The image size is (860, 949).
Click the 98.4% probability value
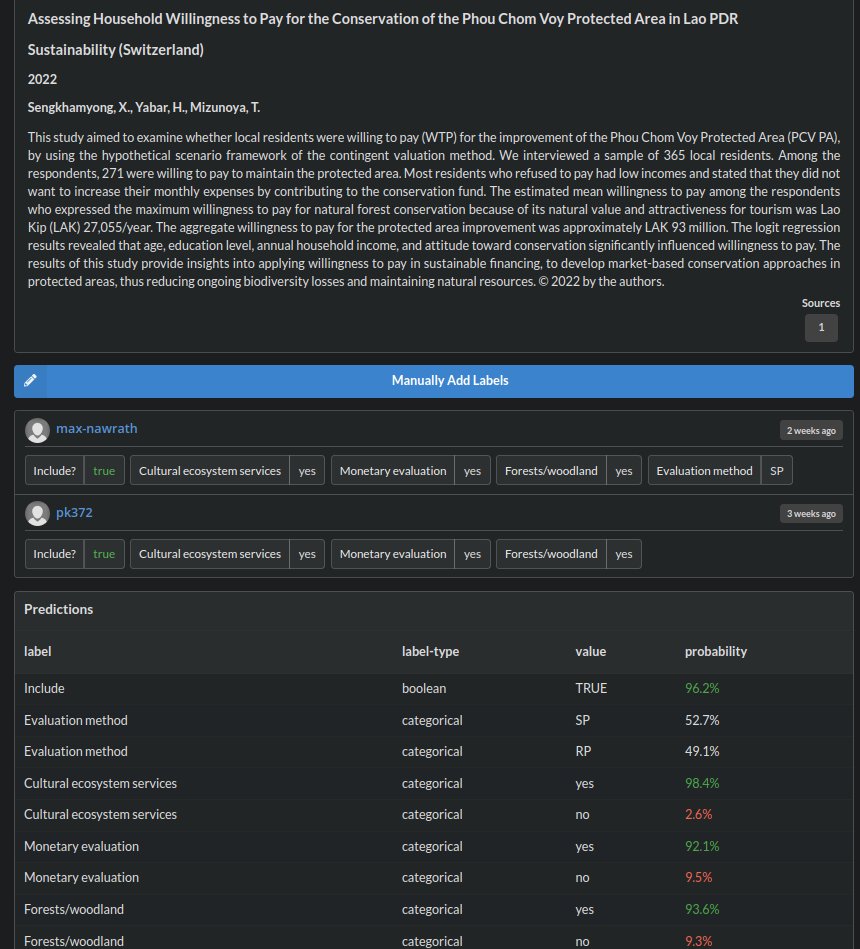(702, 783)
